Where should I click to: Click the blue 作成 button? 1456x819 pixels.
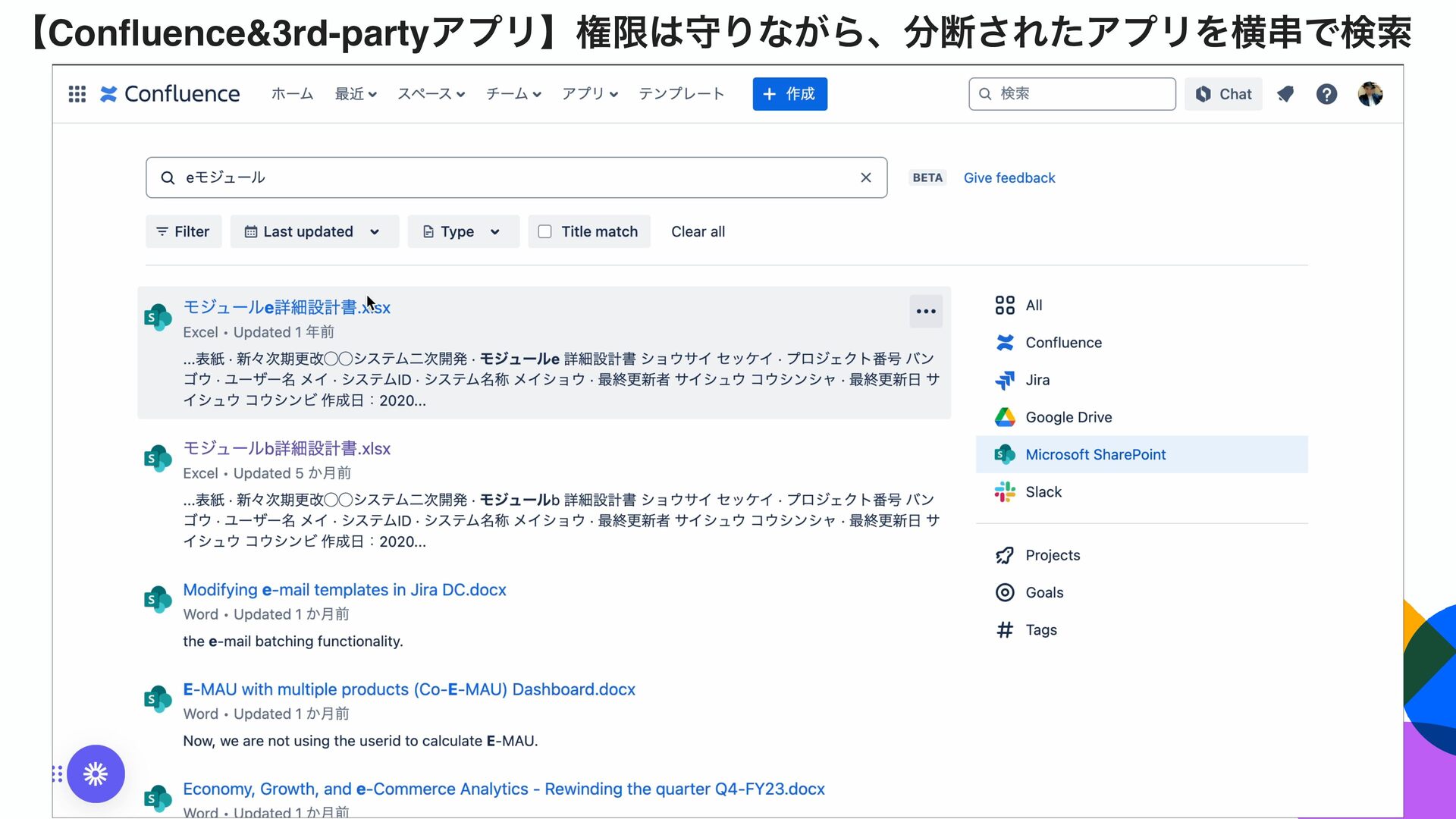[x=789, y=94]
